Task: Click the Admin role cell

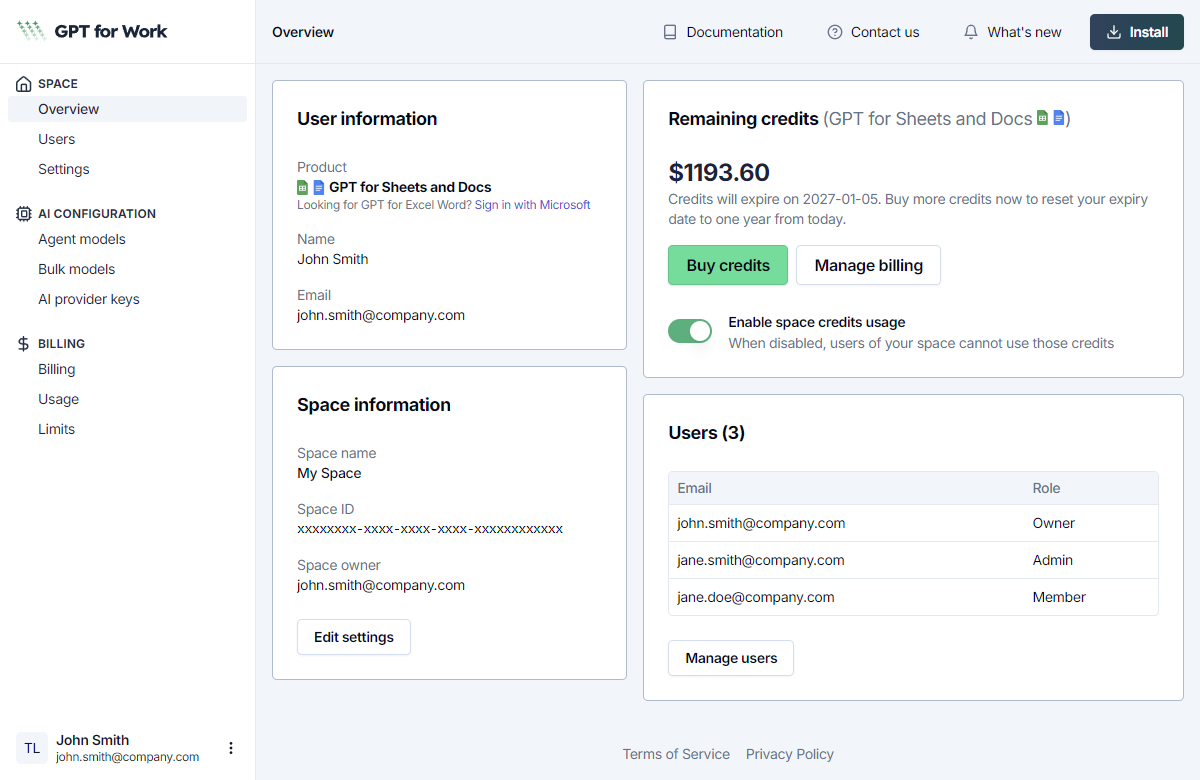Action: pos(1053,560)
